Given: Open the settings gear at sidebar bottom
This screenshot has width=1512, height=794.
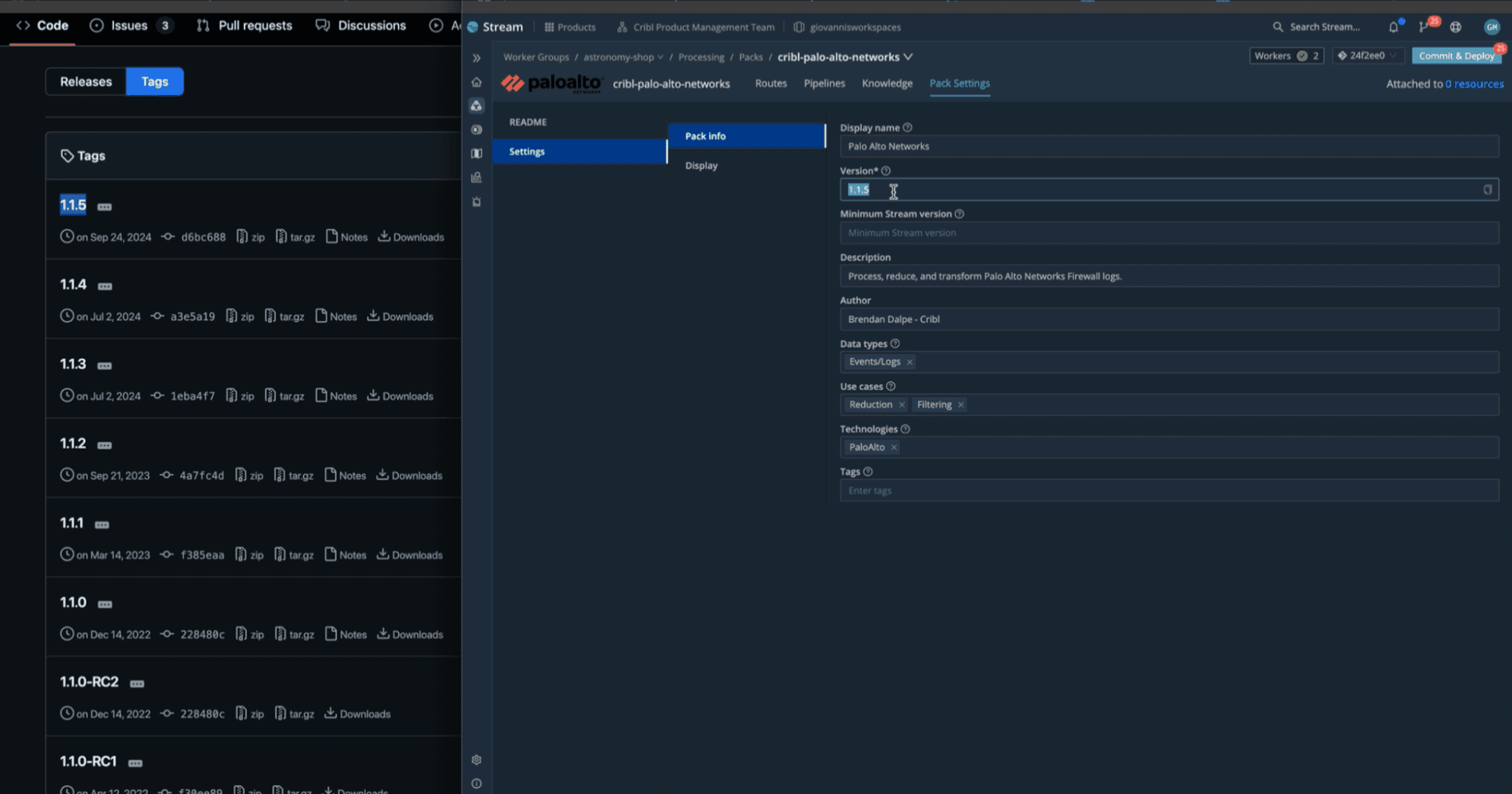Looking at the screenshot, I should coord(476,760).
